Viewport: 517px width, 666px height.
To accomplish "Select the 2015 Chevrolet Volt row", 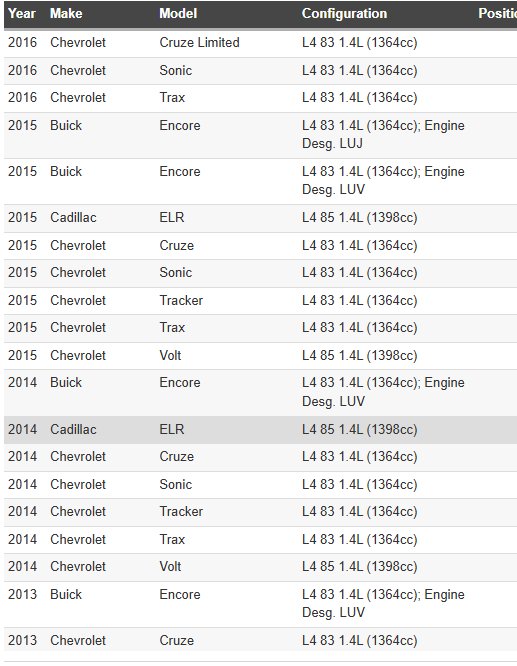I will (260, 356).
